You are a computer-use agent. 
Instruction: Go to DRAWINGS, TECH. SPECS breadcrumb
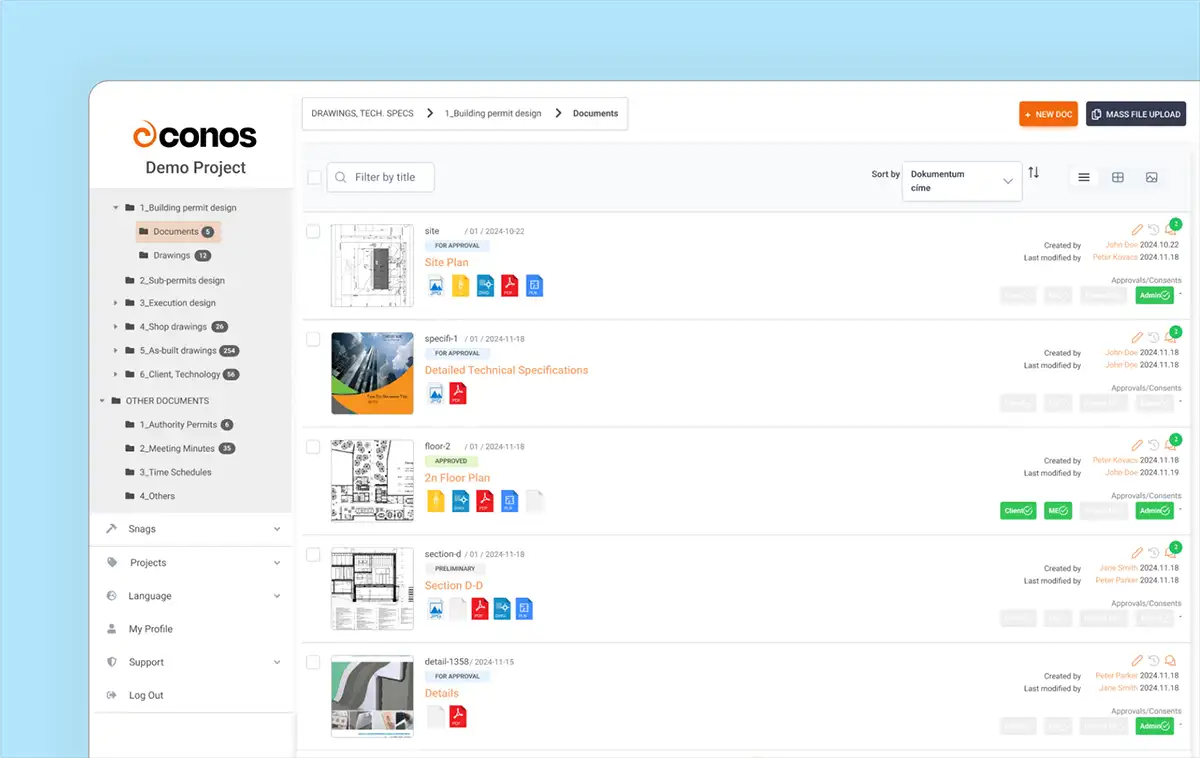coord(362,113)
